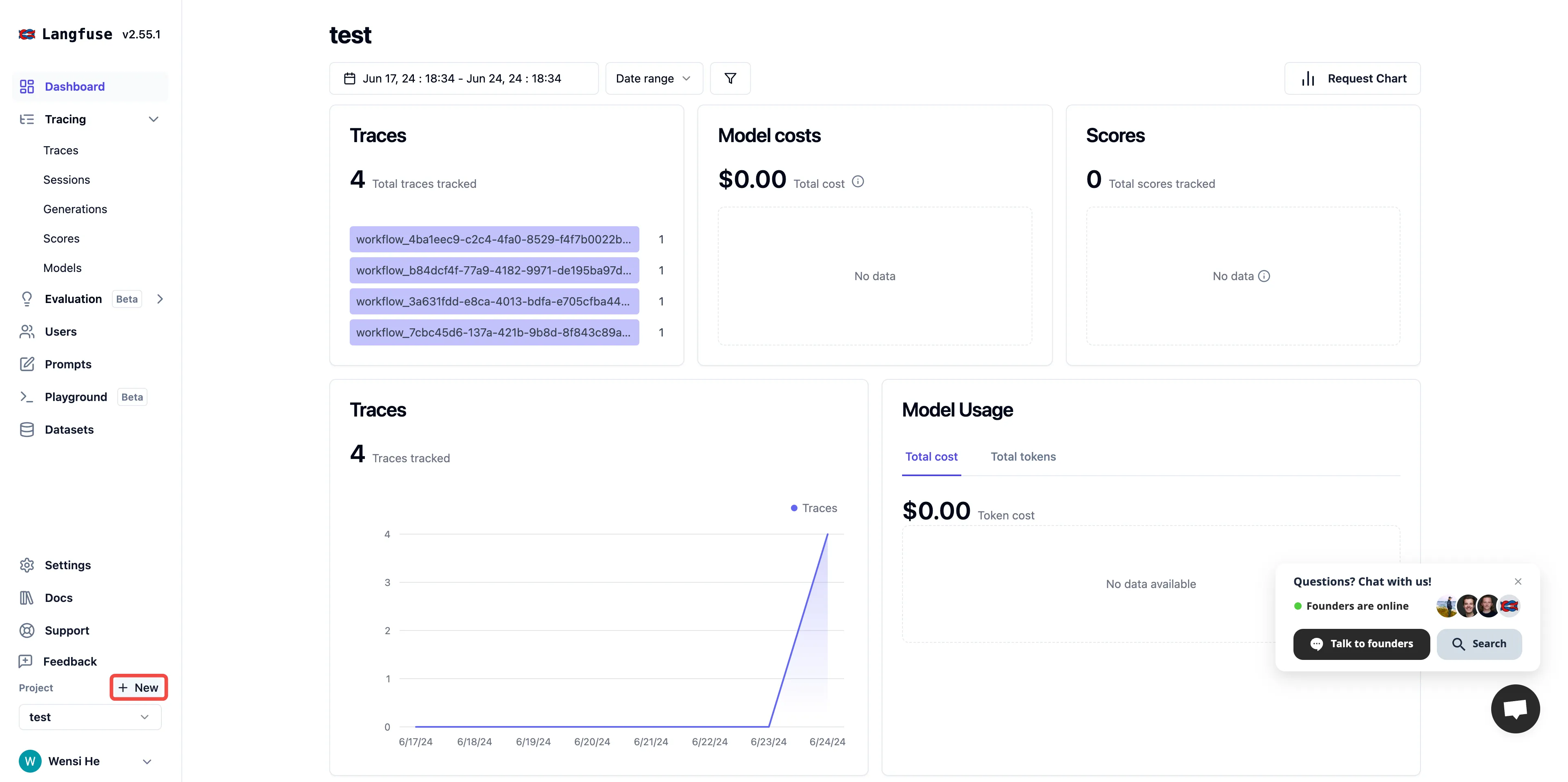Toggle the Traces legend dot in chart
Image resolution: width=1568 pixels, height=782 pixels.
click(x=794, y=508)
